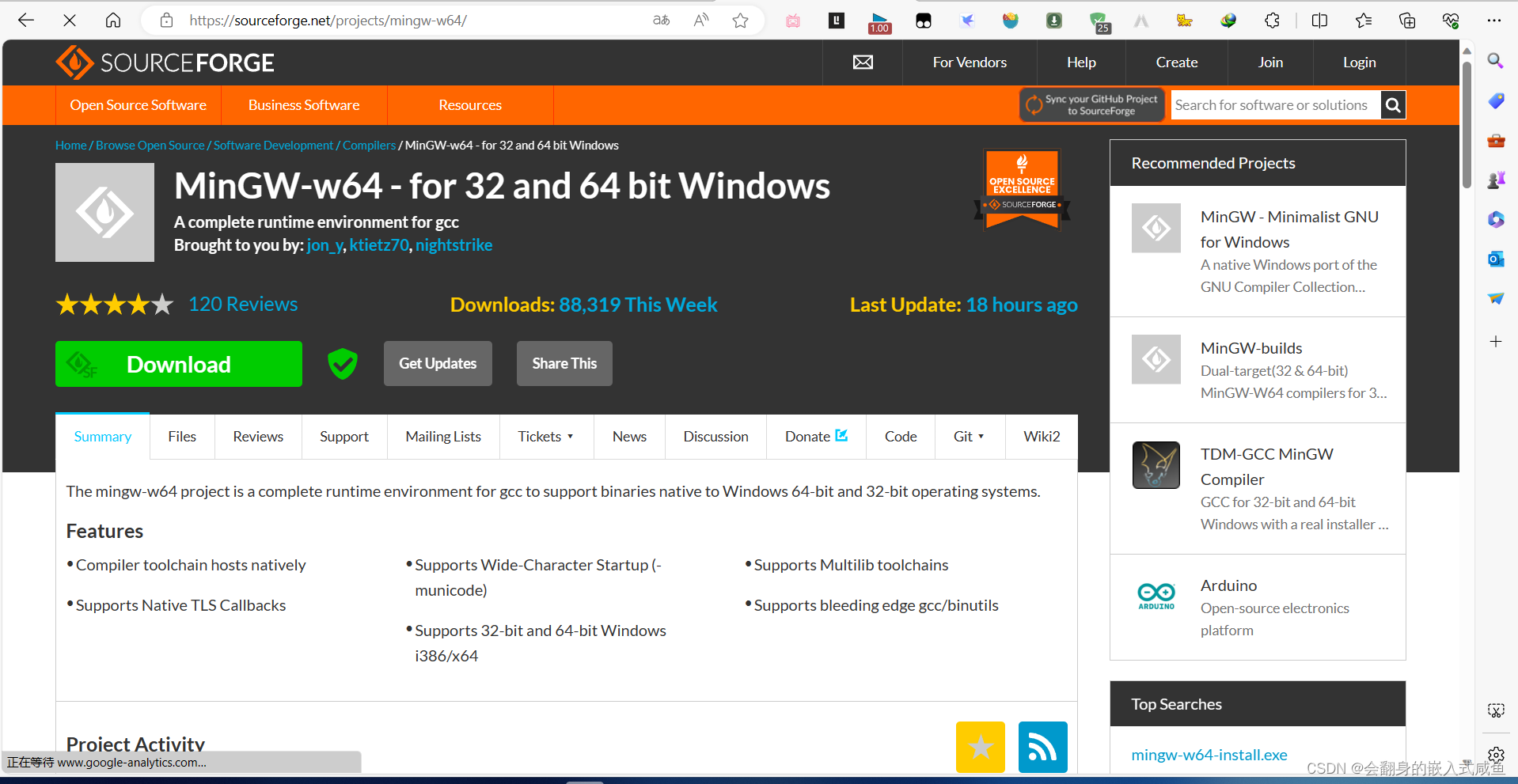Click the browser back arrow
This screenshot has height=784, width=1518.
click(26, 21)
